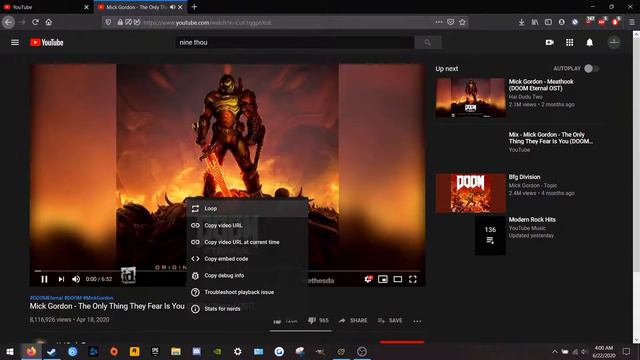Open the more actions ellipsis menu
The image size is (640, 360).
click(417, 321)
